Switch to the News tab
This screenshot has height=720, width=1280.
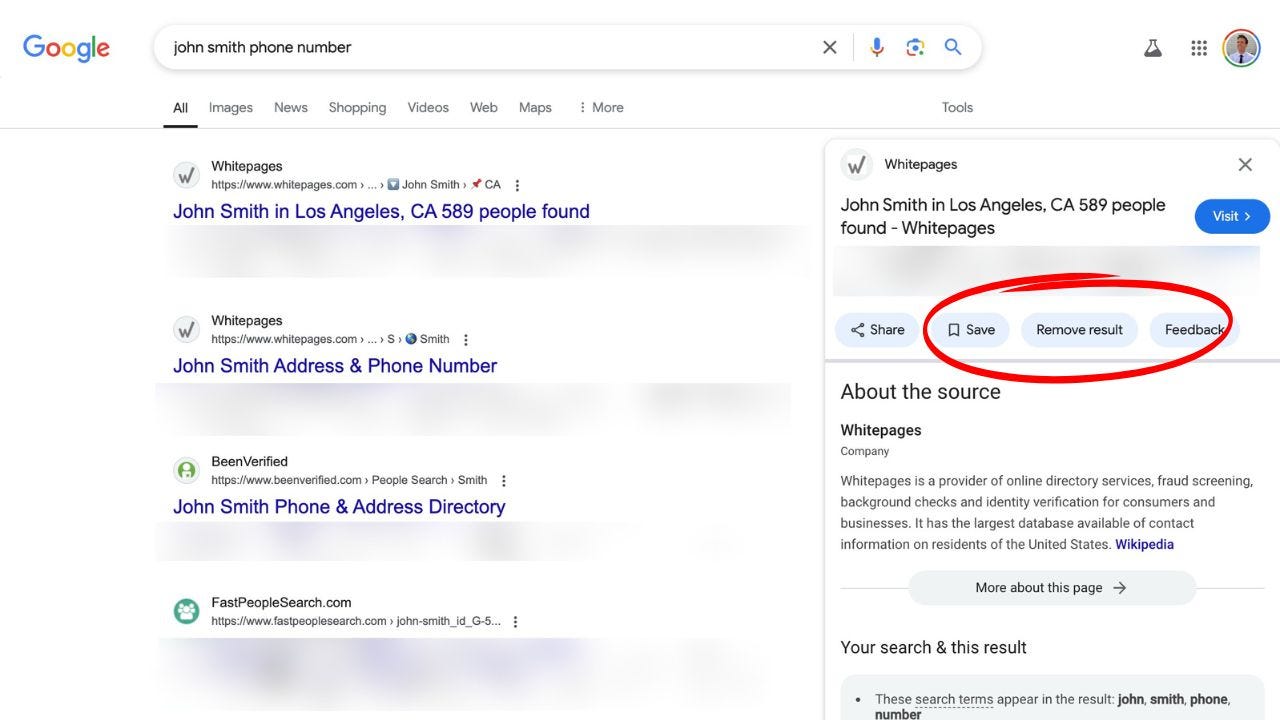click(x=291, y=107)
